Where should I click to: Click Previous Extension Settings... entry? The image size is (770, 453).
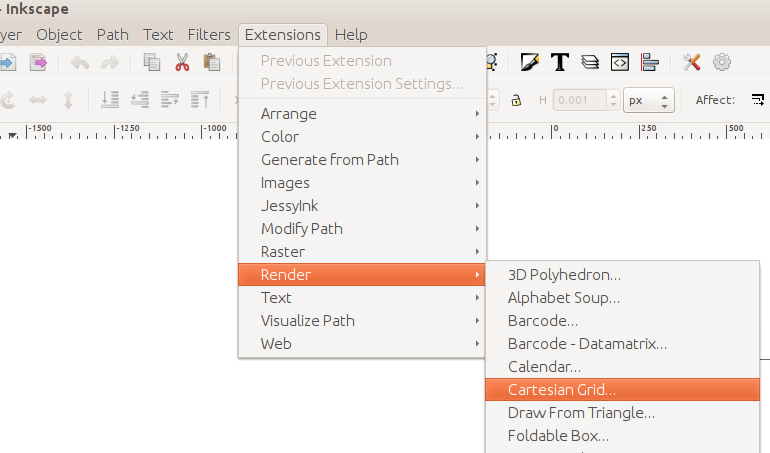tap(362, 84)
